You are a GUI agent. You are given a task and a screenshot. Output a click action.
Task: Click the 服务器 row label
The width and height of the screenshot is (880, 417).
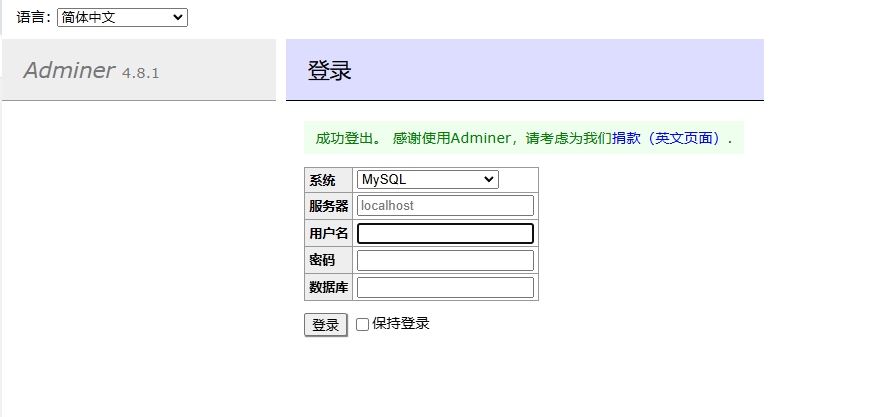point(328,206)
